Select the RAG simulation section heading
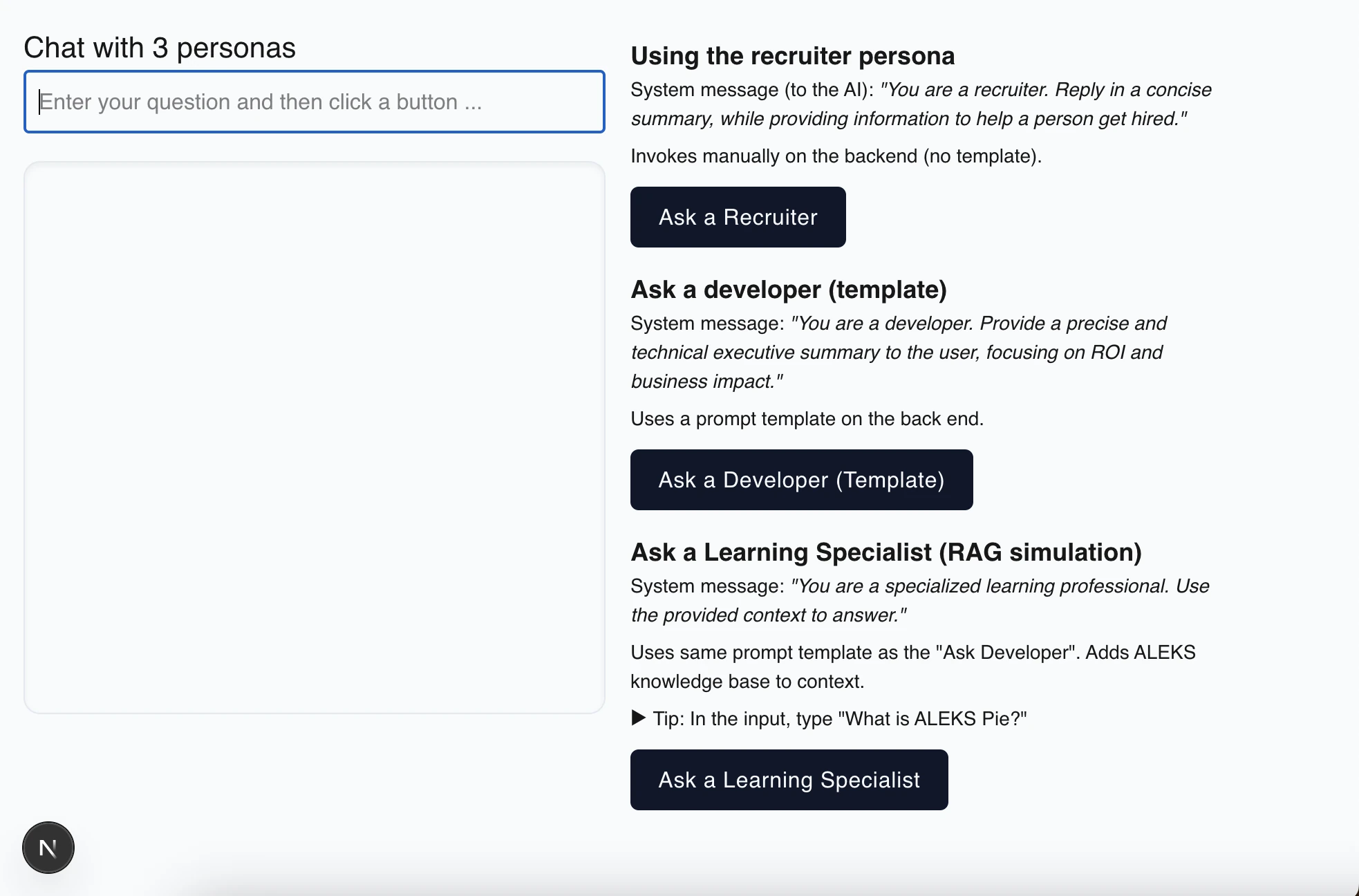This screenshot has height=896, width=1359. 885,552
